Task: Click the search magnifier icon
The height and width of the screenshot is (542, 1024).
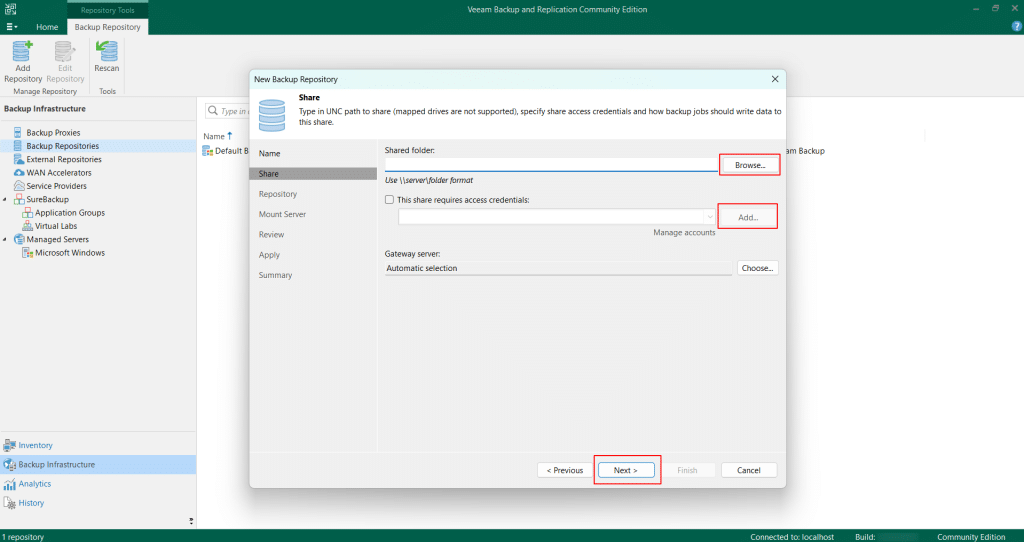Action: (213, 111)
